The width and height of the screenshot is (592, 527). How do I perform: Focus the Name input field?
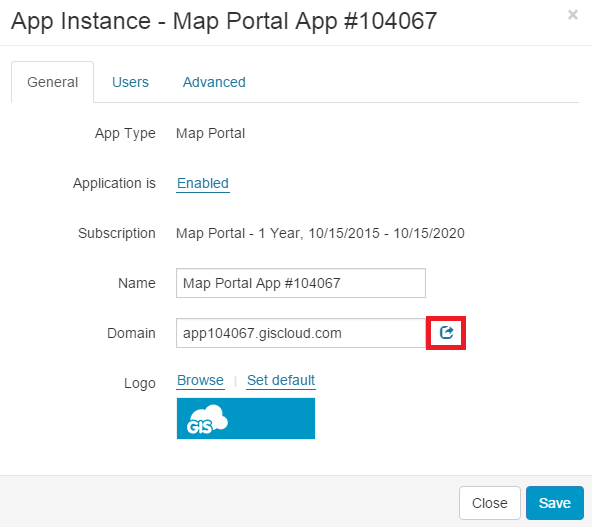pos(301,283)
